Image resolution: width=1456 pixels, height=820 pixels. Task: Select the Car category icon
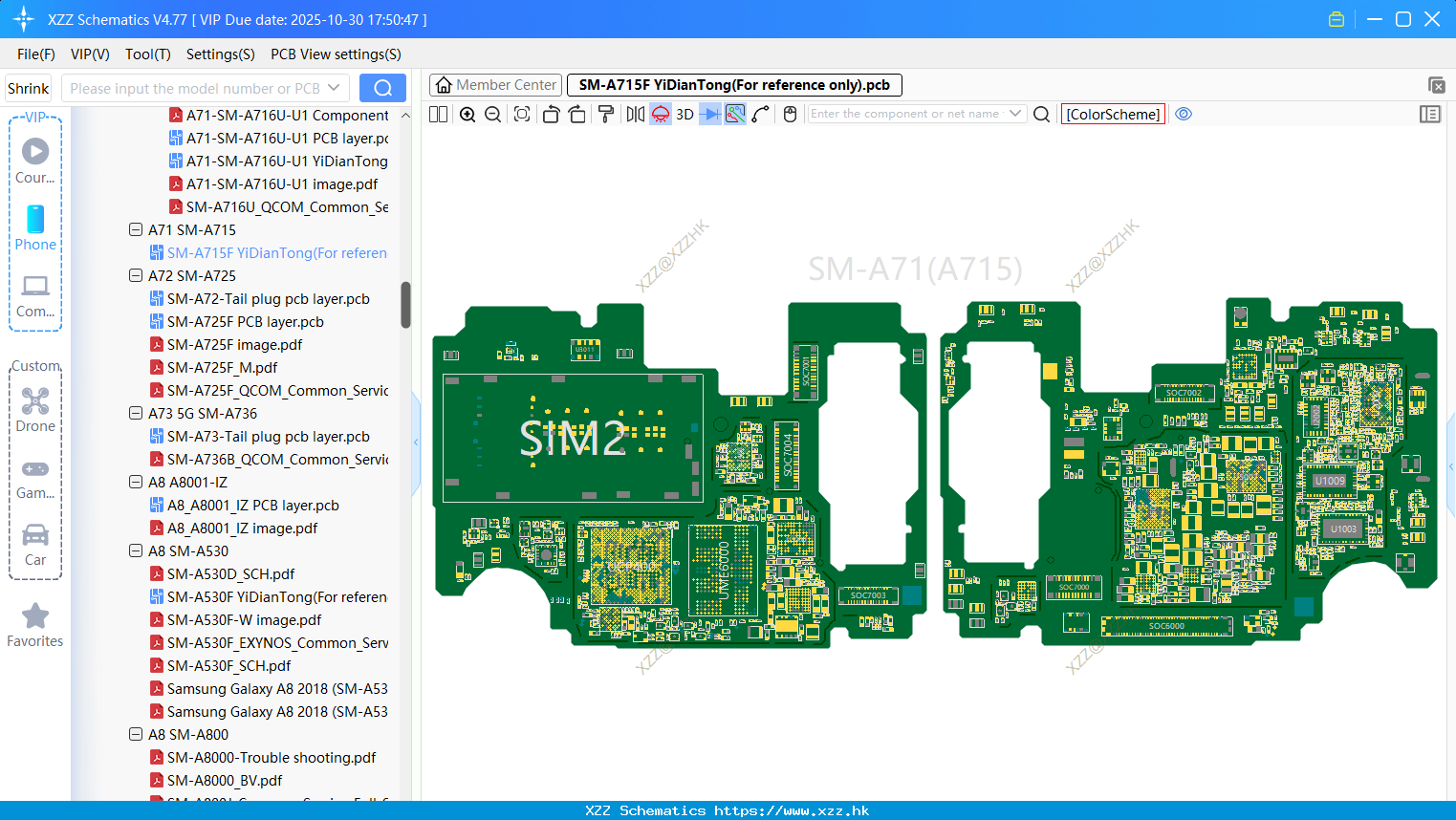[x=35, y=545]
